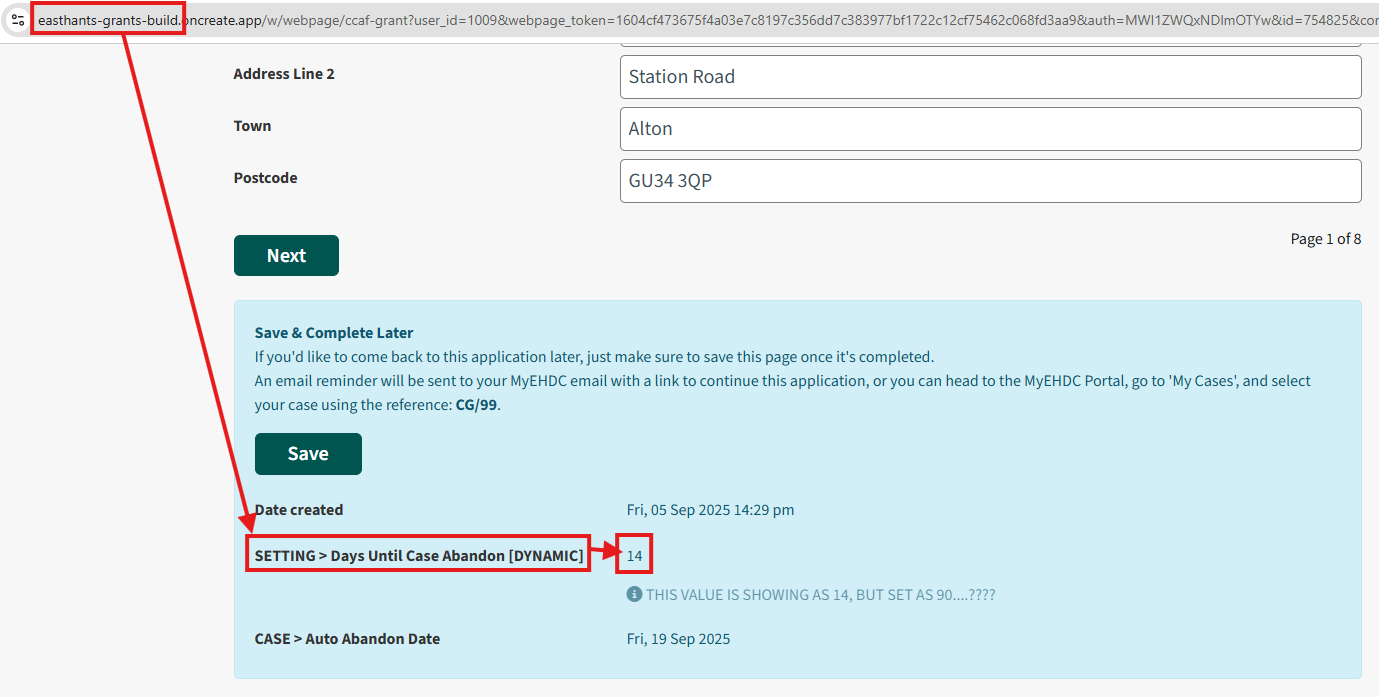Click the Town label text
The width and height of the screenshot is (1379, 697).
click(253, 126)
